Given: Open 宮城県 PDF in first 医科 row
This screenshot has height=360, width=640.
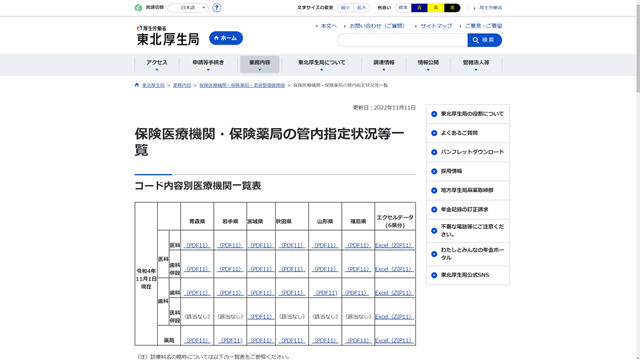Looking at the screenshot, I should coord(261,245).
